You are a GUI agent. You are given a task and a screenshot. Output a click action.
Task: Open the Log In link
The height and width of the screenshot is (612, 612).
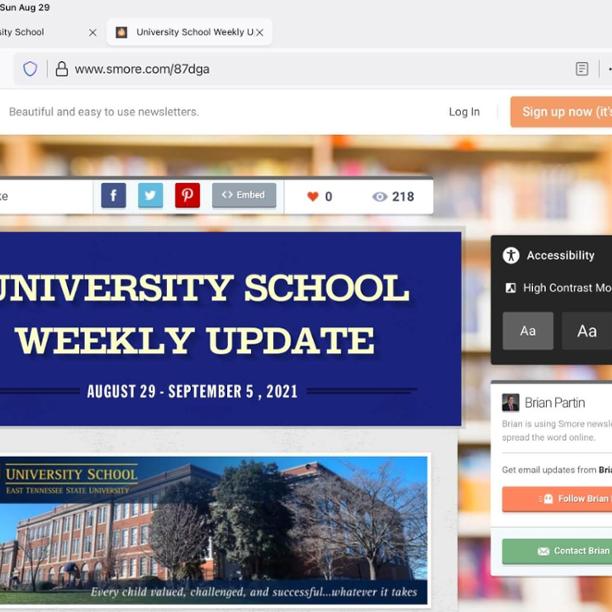(x=464, y=112)
